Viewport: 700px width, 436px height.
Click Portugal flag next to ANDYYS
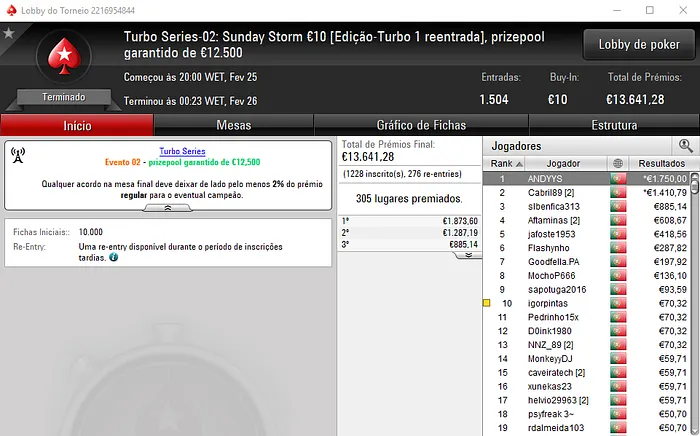coord(618,179)
